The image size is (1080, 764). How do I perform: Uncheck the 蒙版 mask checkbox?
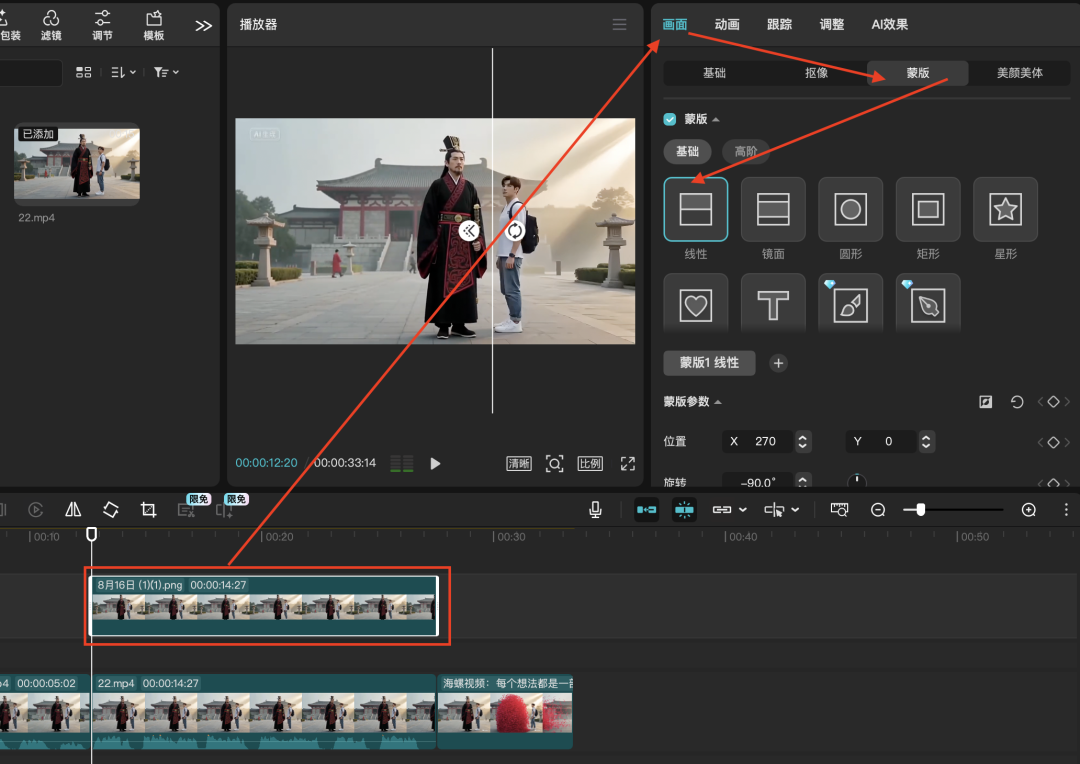click(x=670, y=119)
